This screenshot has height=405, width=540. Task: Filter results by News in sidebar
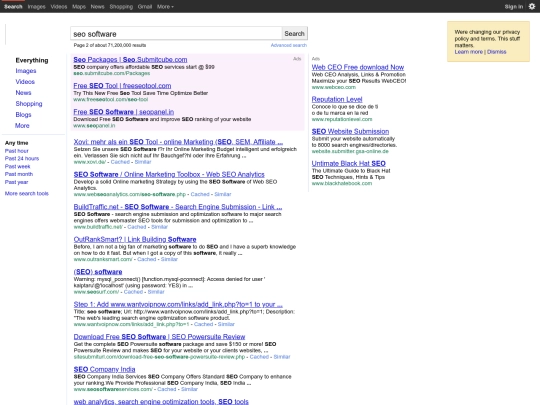pyautogui.click(x=23, y=93)
